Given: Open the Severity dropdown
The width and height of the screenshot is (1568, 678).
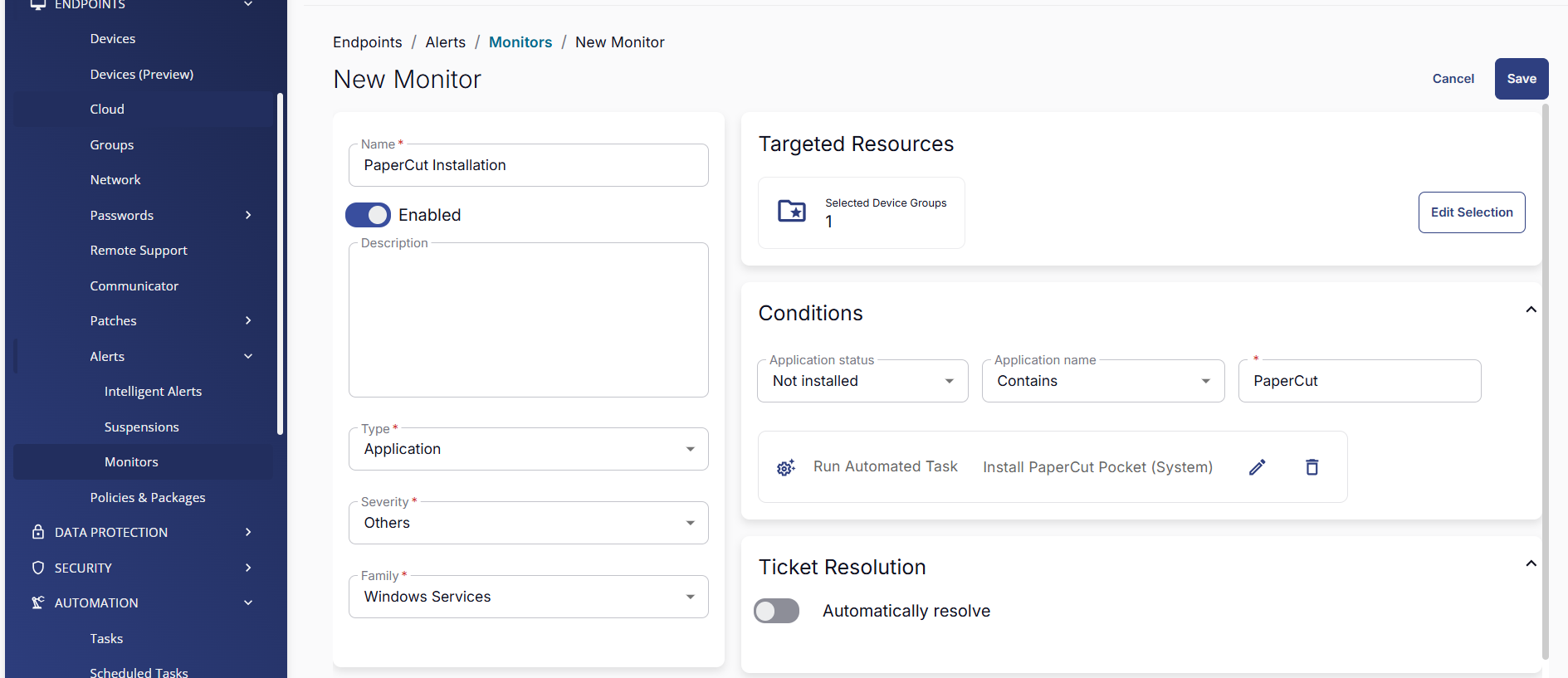Looking at the screenshot, I should (529, 523).
